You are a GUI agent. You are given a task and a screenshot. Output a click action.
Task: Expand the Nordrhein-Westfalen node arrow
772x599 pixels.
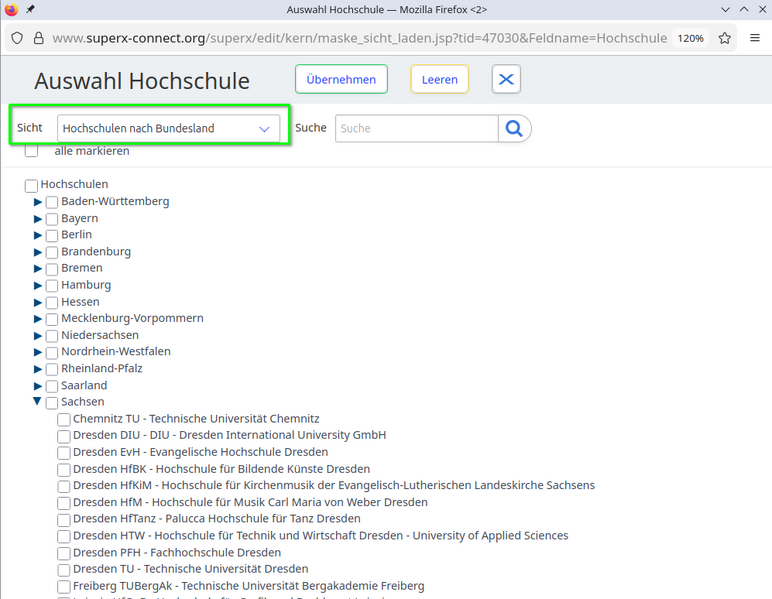pyautogui.click(x=38, y=352)
